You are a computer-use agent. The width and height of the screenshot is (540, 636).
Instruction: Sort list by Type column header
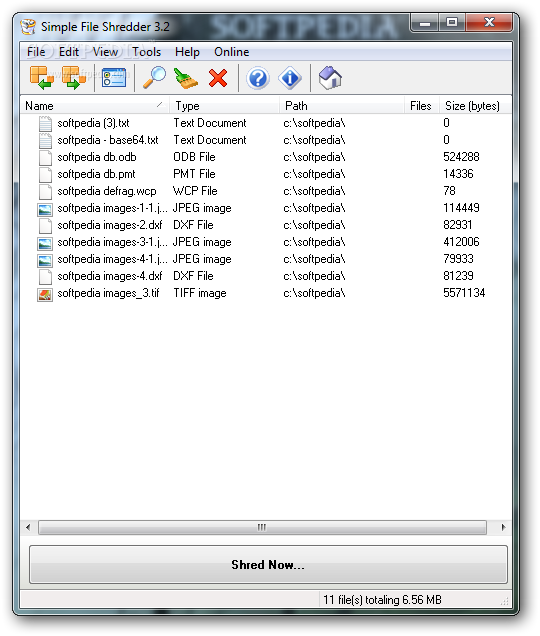click(x=224, y=106)
